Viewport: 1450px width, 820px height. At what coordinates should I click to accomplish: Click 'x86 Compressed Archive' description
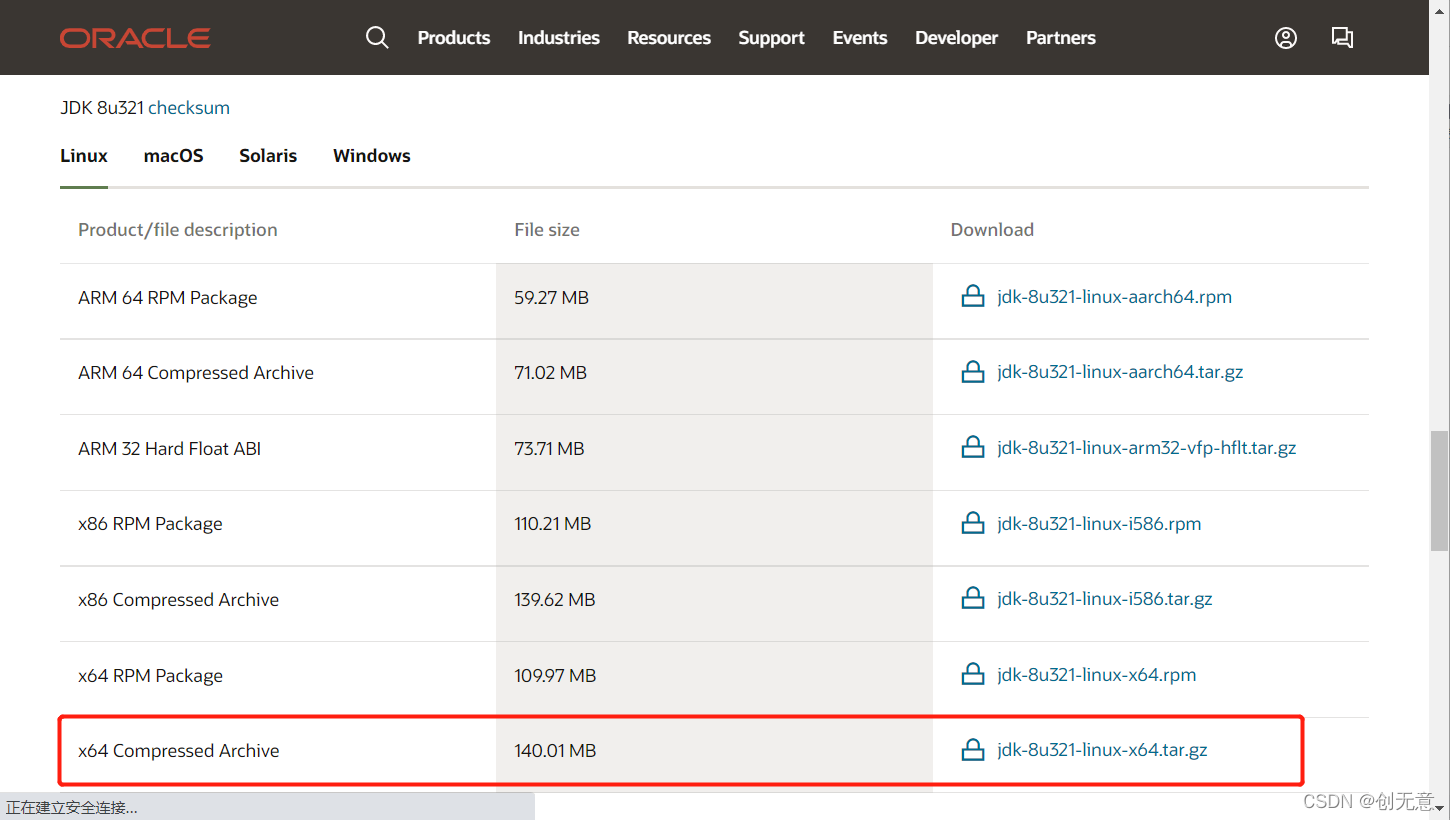point(179,600)
